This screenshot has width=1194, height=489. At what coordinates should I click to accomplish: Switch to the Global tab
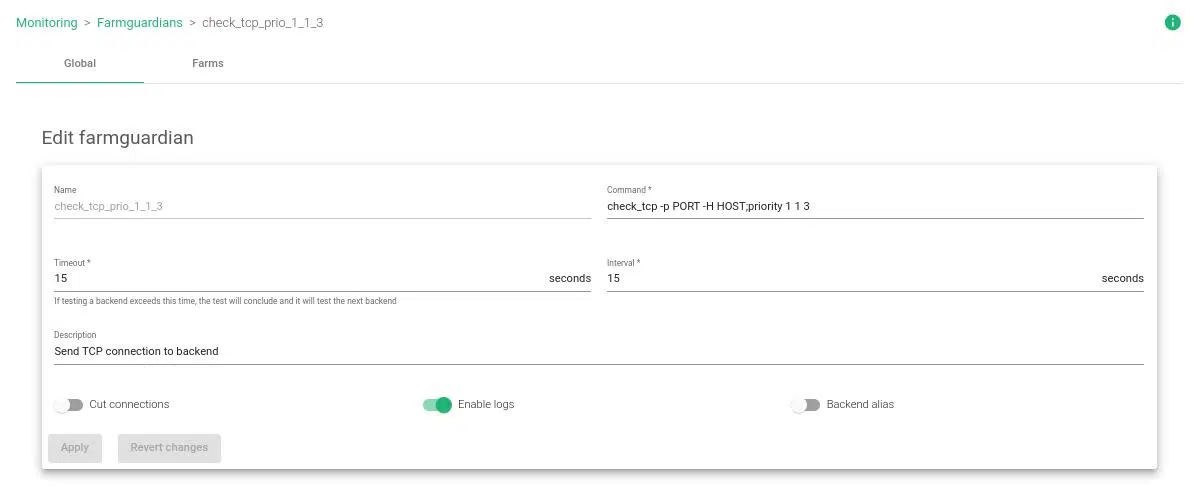tap(80, 64)
